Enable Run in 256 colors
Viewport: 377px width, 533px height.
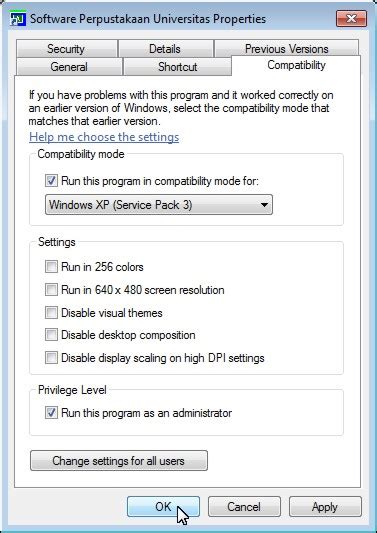51,267
